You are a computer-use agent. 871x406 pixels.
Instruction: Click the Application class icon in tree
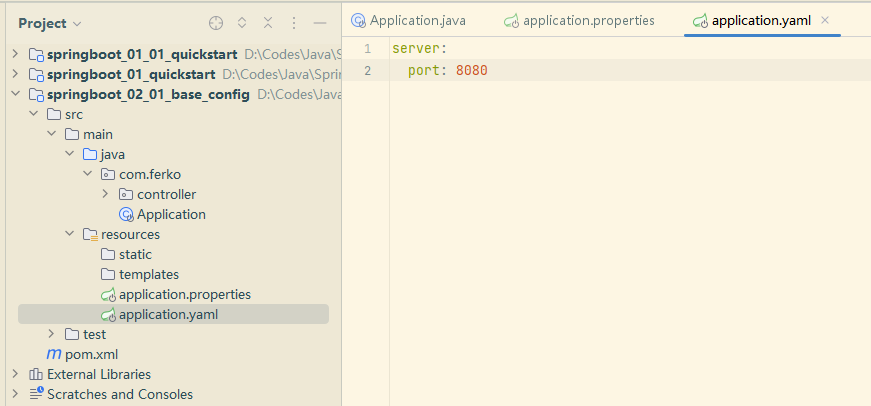tap(127, 214)
